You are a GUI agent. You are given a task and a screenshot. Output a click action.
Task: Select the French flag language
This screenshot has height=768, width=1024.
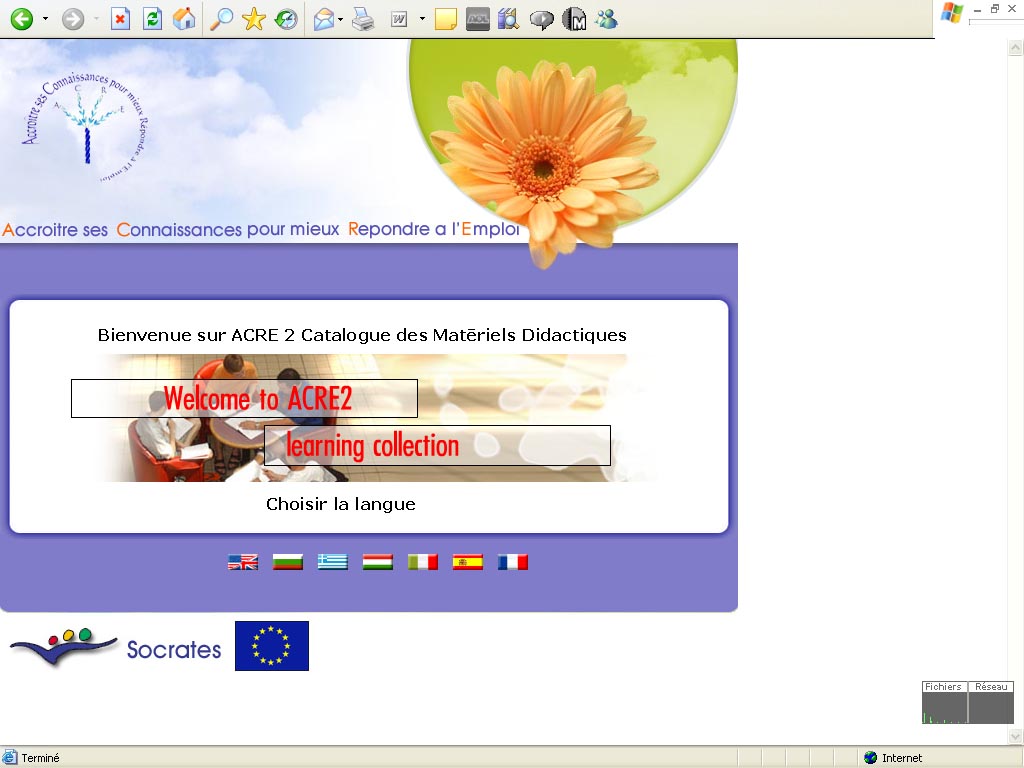[x=513, y=562]
